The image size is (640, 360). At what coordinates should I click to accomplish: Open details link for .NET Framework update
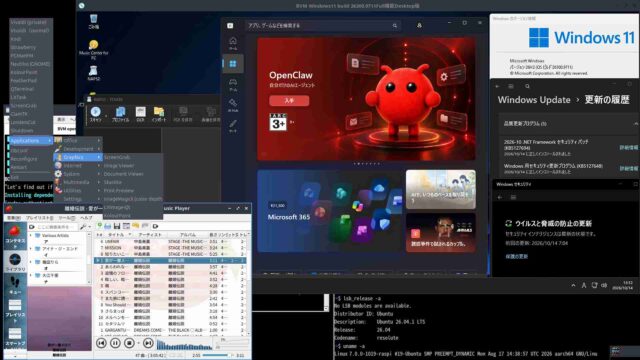(x=629, y=148)
